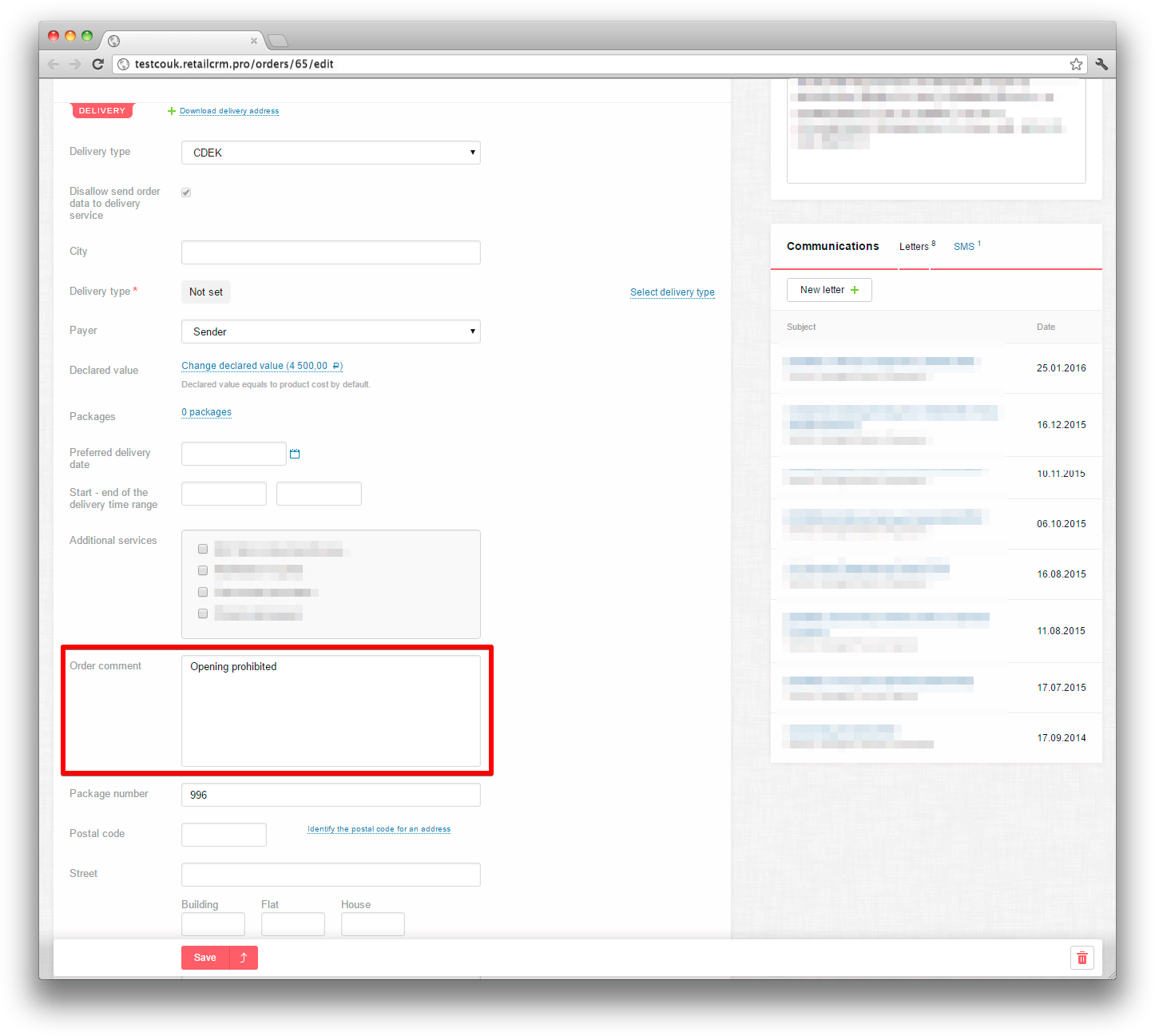Open the preferred delivery date calendar icon
1155x1036 pixels.
pos(295,454)
